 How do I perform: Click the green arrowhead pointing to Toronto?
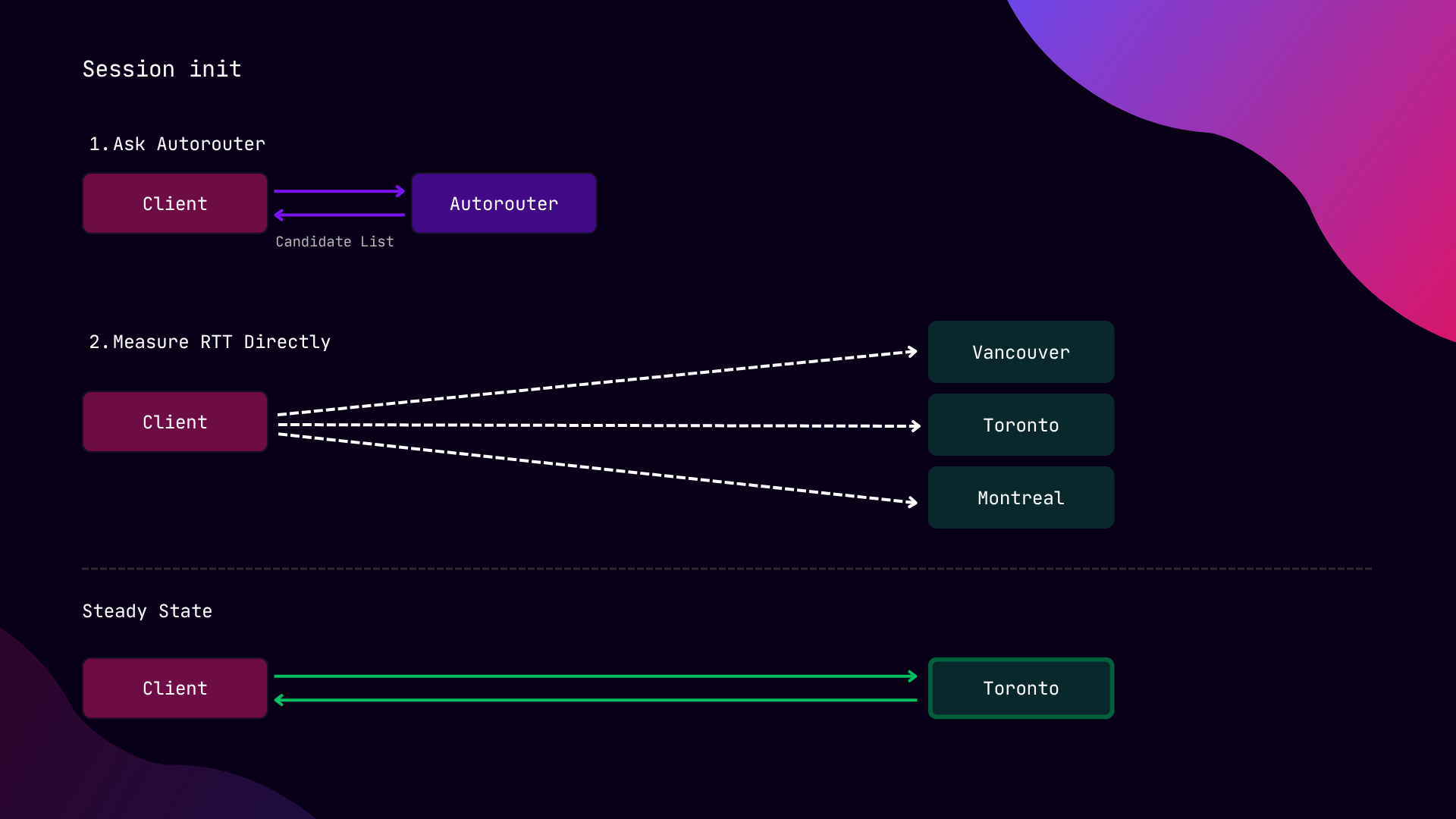click(x=912, y=676)
